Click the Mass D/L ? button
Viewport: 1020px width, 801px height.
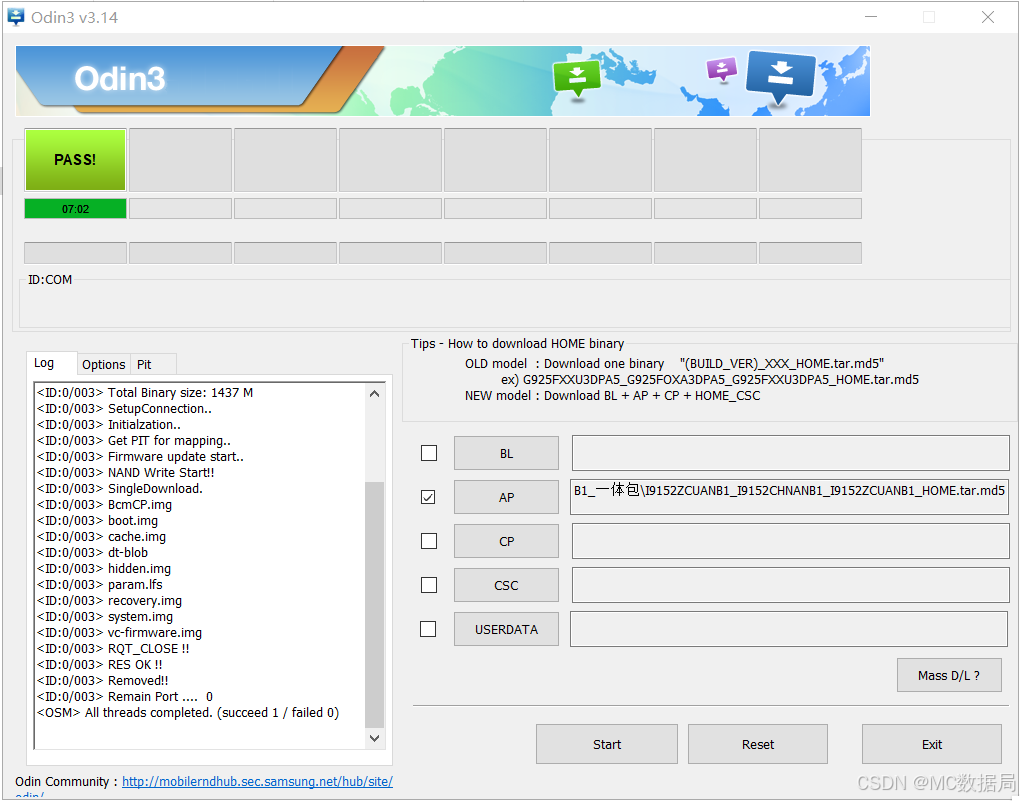pyautogui.click(x=948, y=675)
